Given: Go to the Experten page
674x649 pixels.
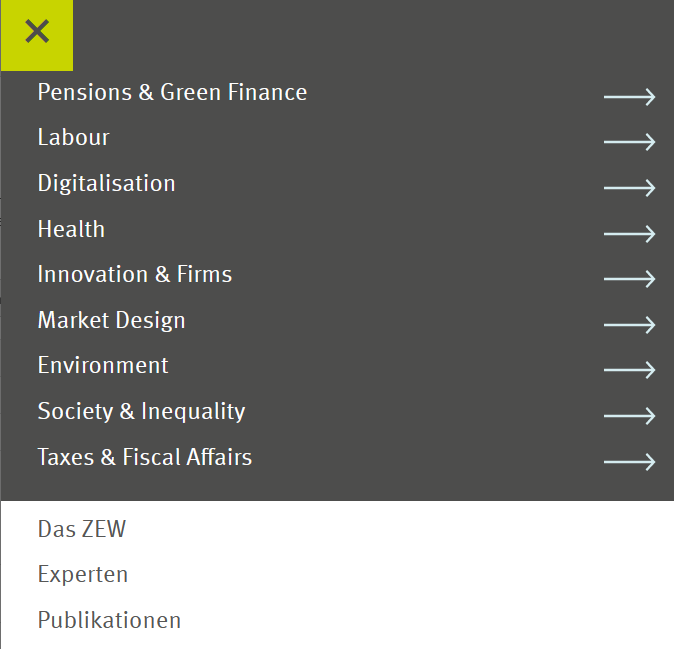Looking at the screenshot, I should (83, 575).
